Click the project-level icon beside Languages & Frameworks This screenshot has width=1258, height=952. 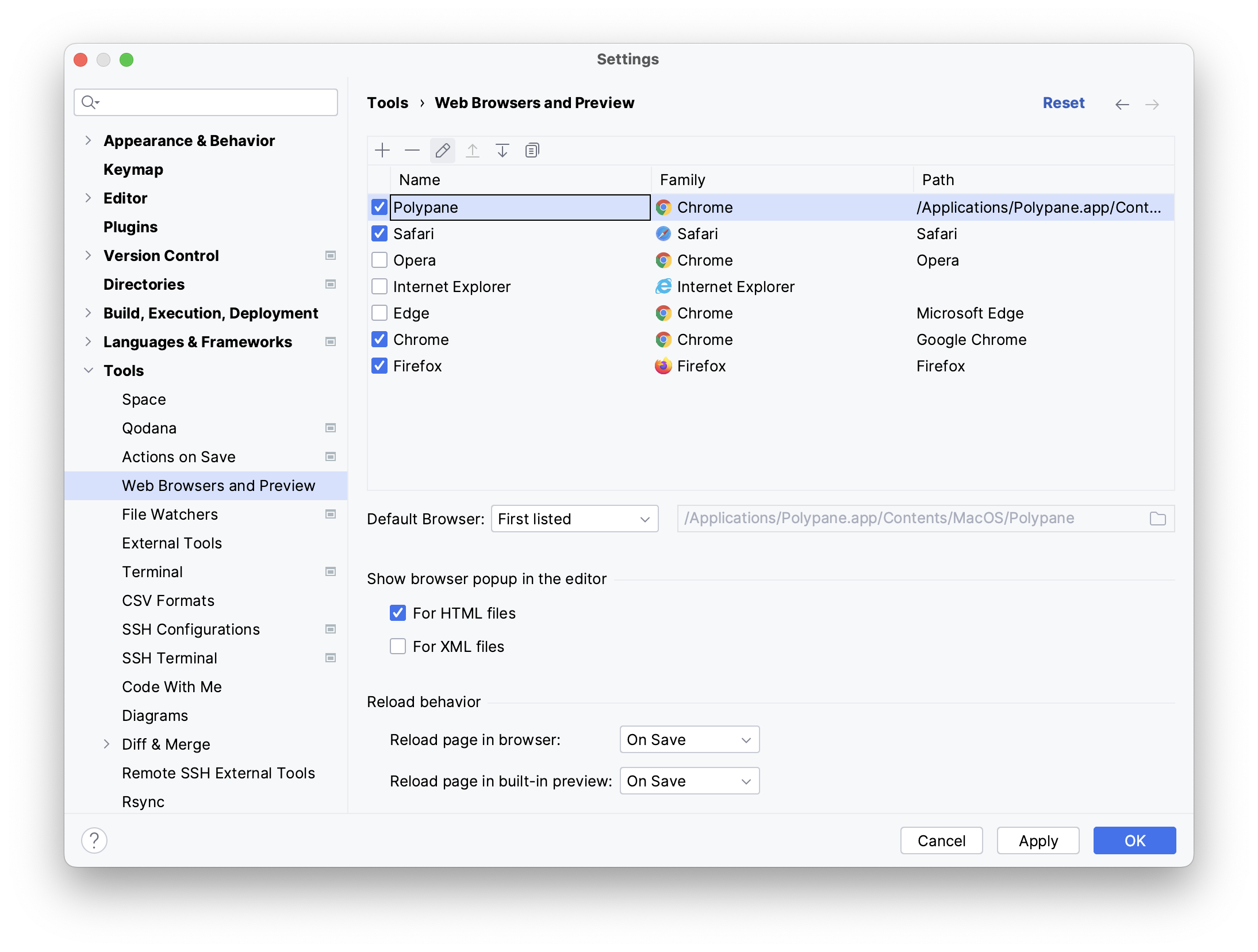[331, 341]
